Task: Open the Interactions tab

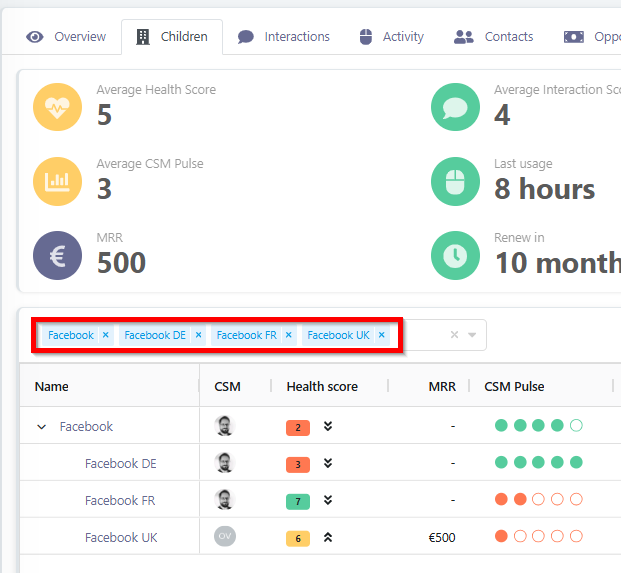Action: (284, 37)
